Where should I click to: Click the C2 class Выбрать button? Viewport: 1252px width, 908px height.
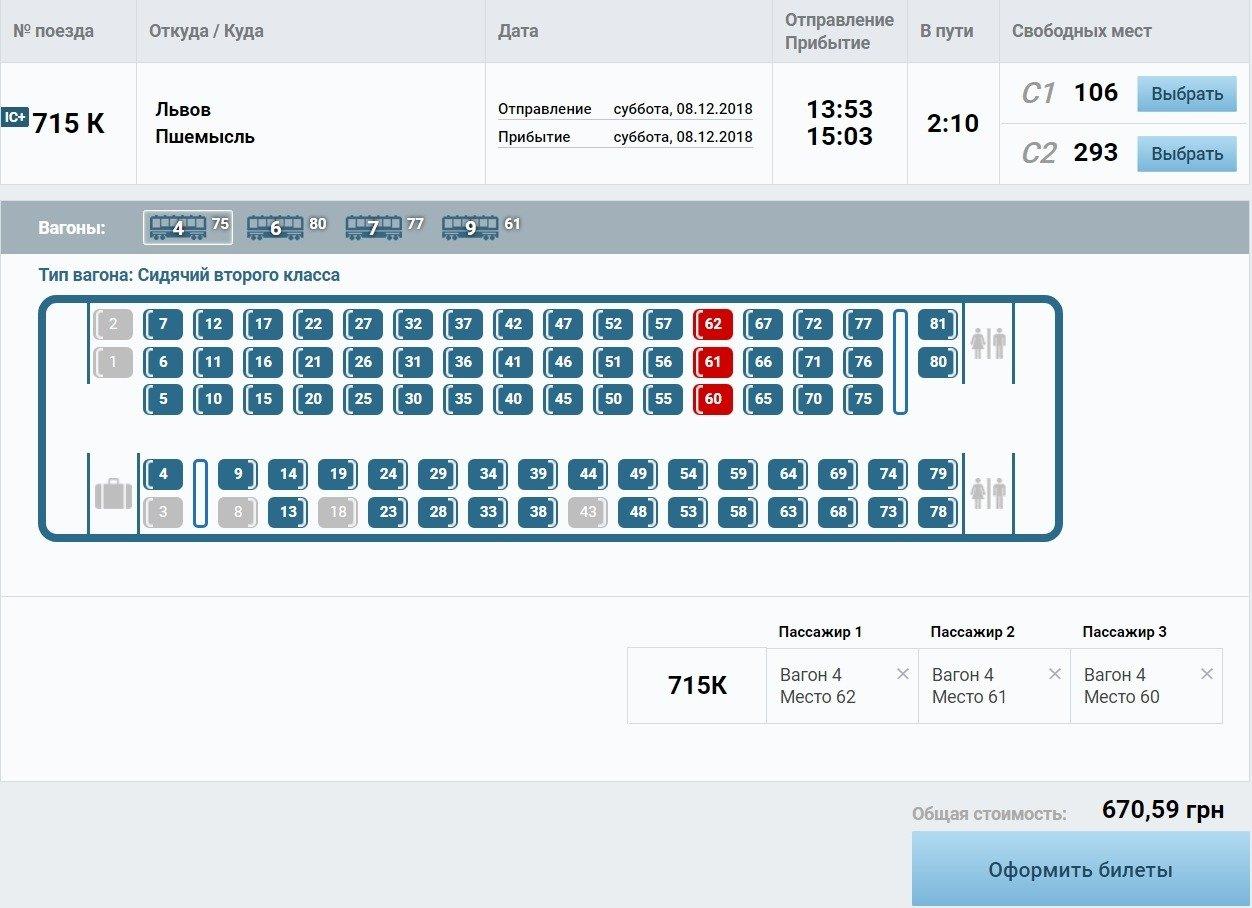click(x=1186, y=154)
